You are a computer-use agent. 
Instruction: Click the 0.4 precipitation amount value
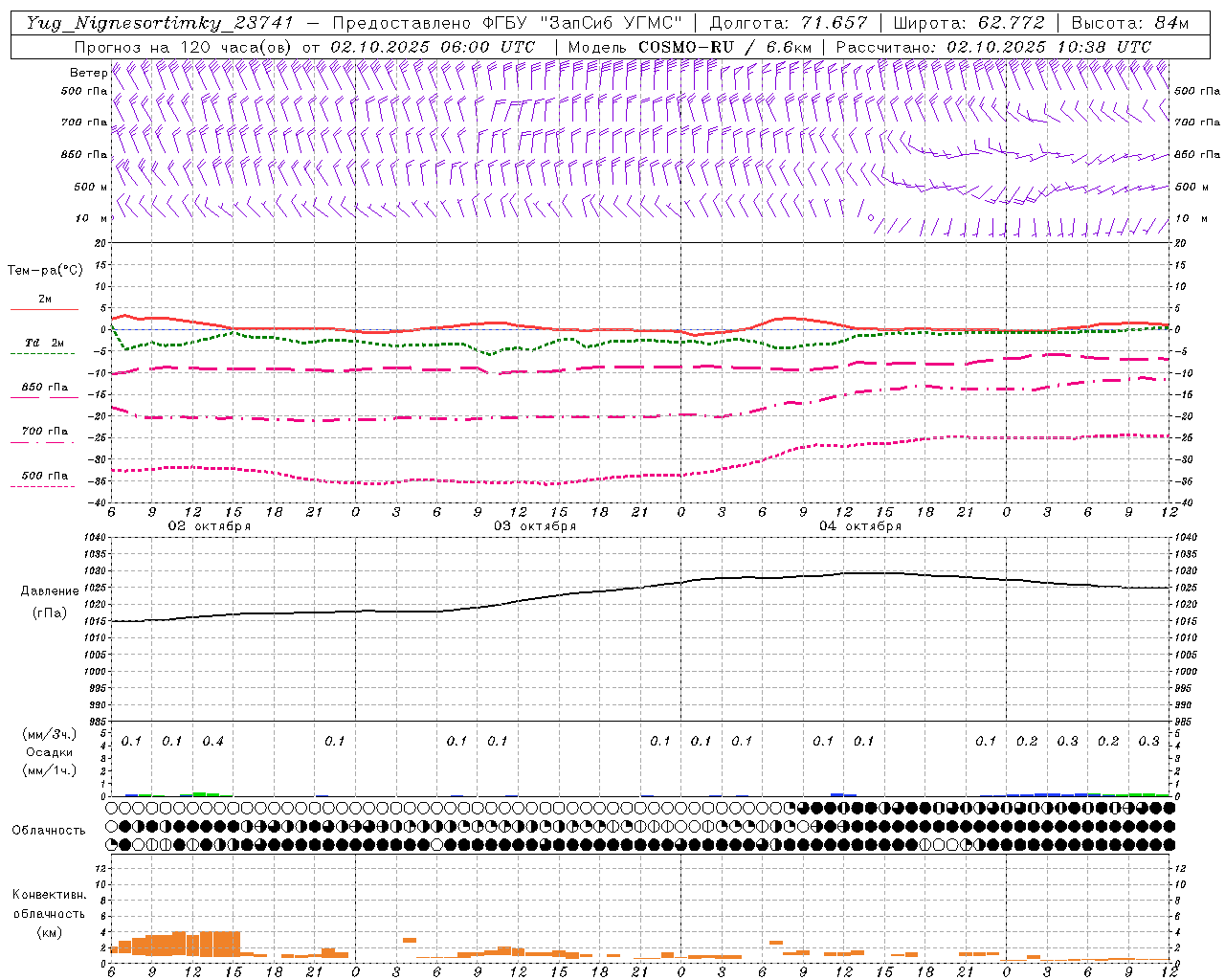click(x=212, y=742)
